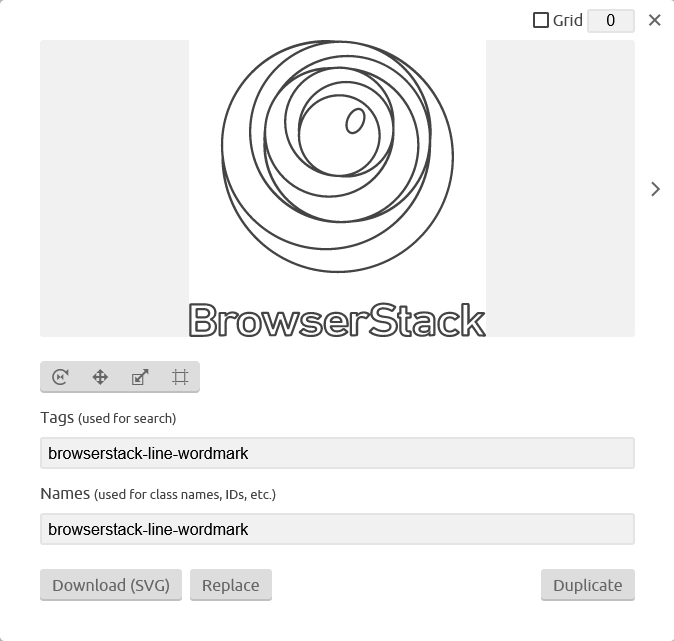Close the icon editor dialog
The height and width of the screenshot is (641, 674).
click(655, 20)
